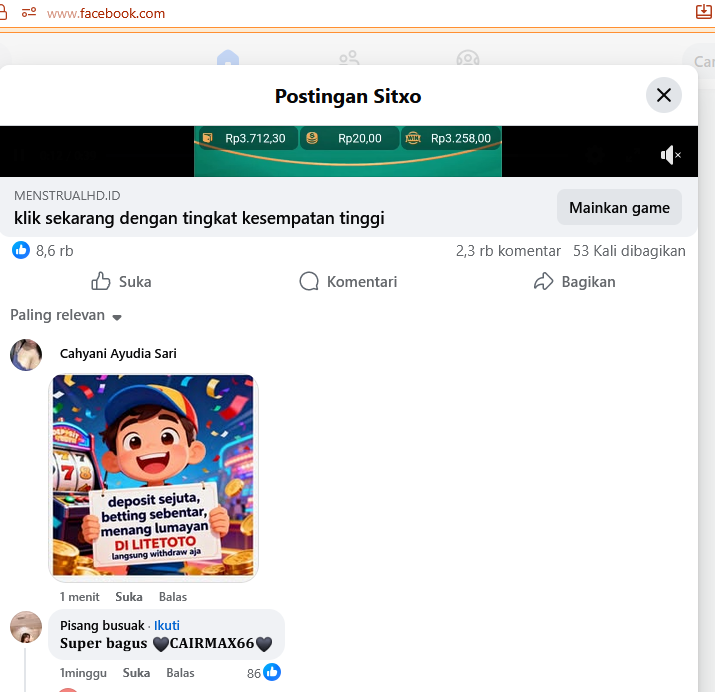The image size is (715, 692).
Task: Open the site settings icon in the address bar
Action: coord(29,12)
